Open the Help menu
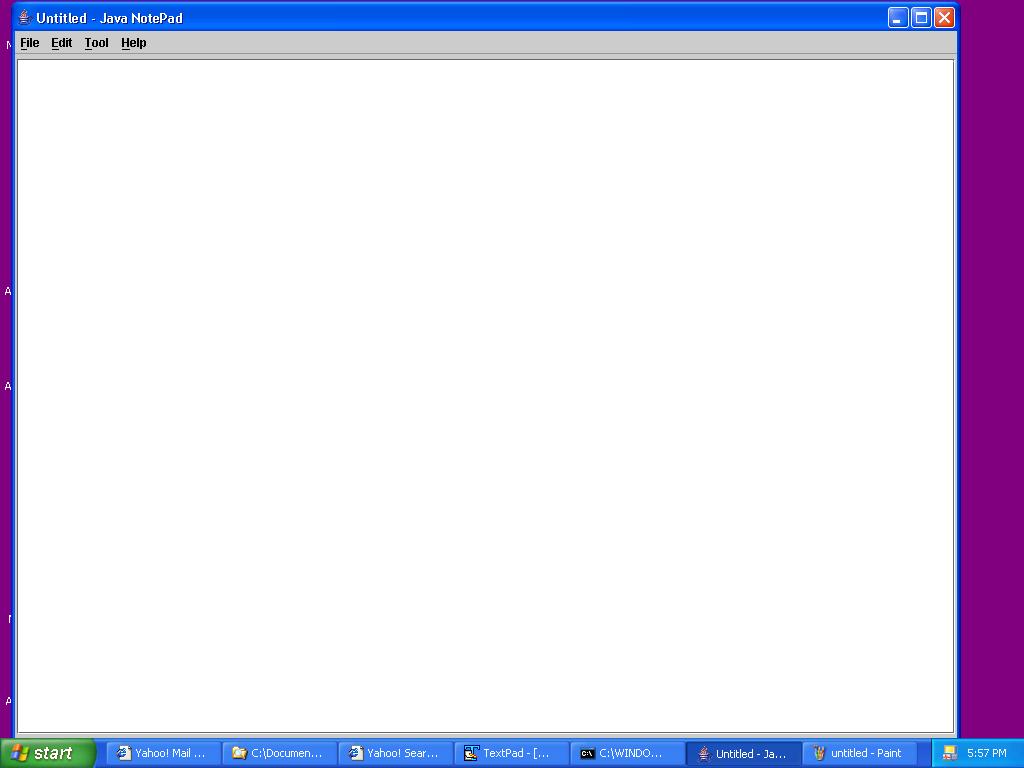The image size is (1024, 768). 134,43
